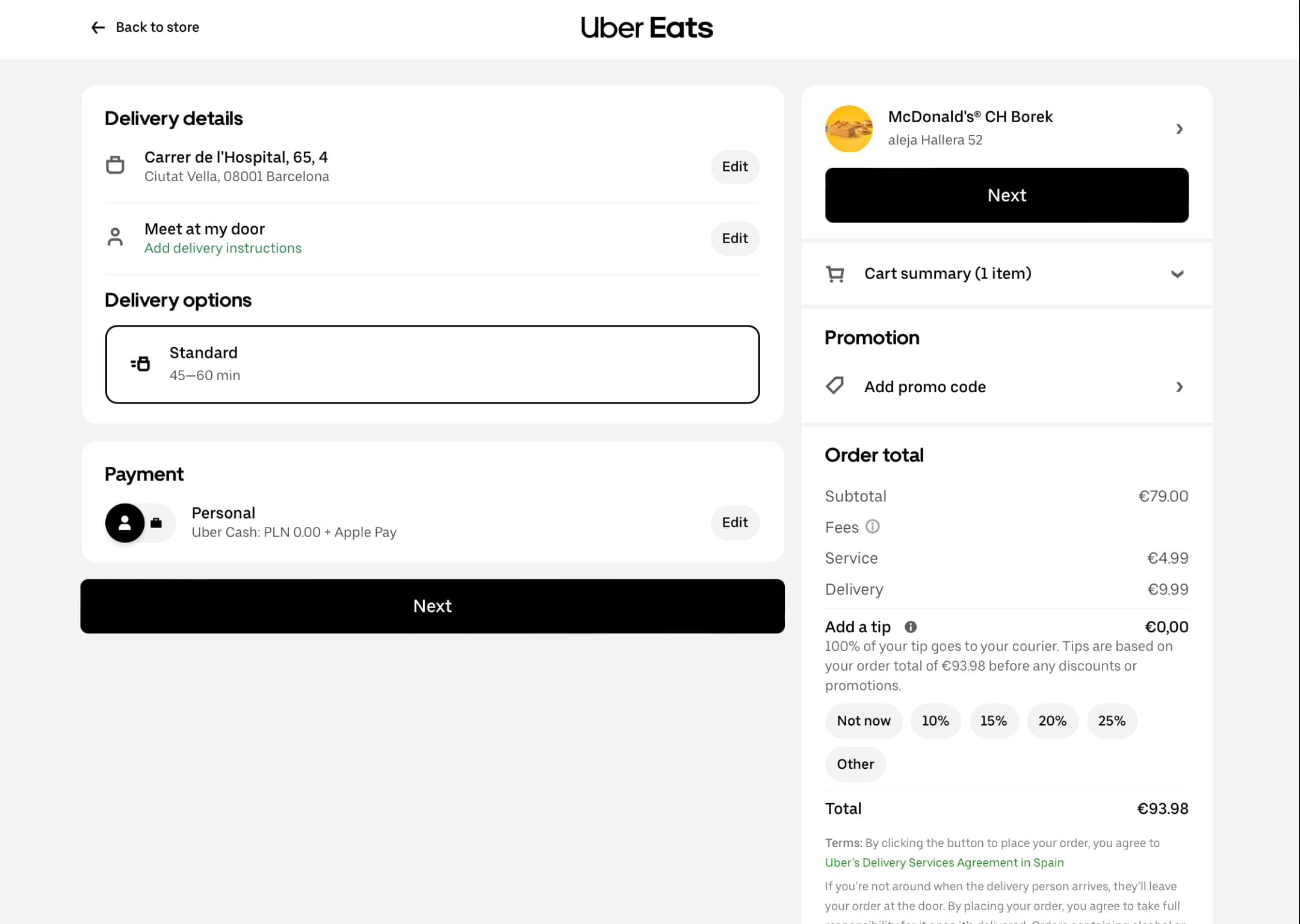Edit the delivery address

tap(735, 167)
